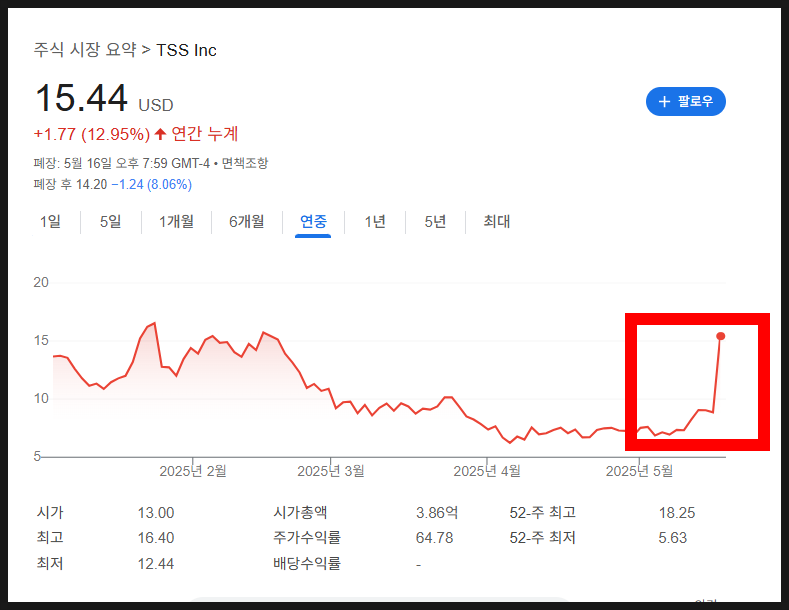Click the 2025년 5월 axis label
The height and width of the screenshot is (610, 789).
coord(639,471)
